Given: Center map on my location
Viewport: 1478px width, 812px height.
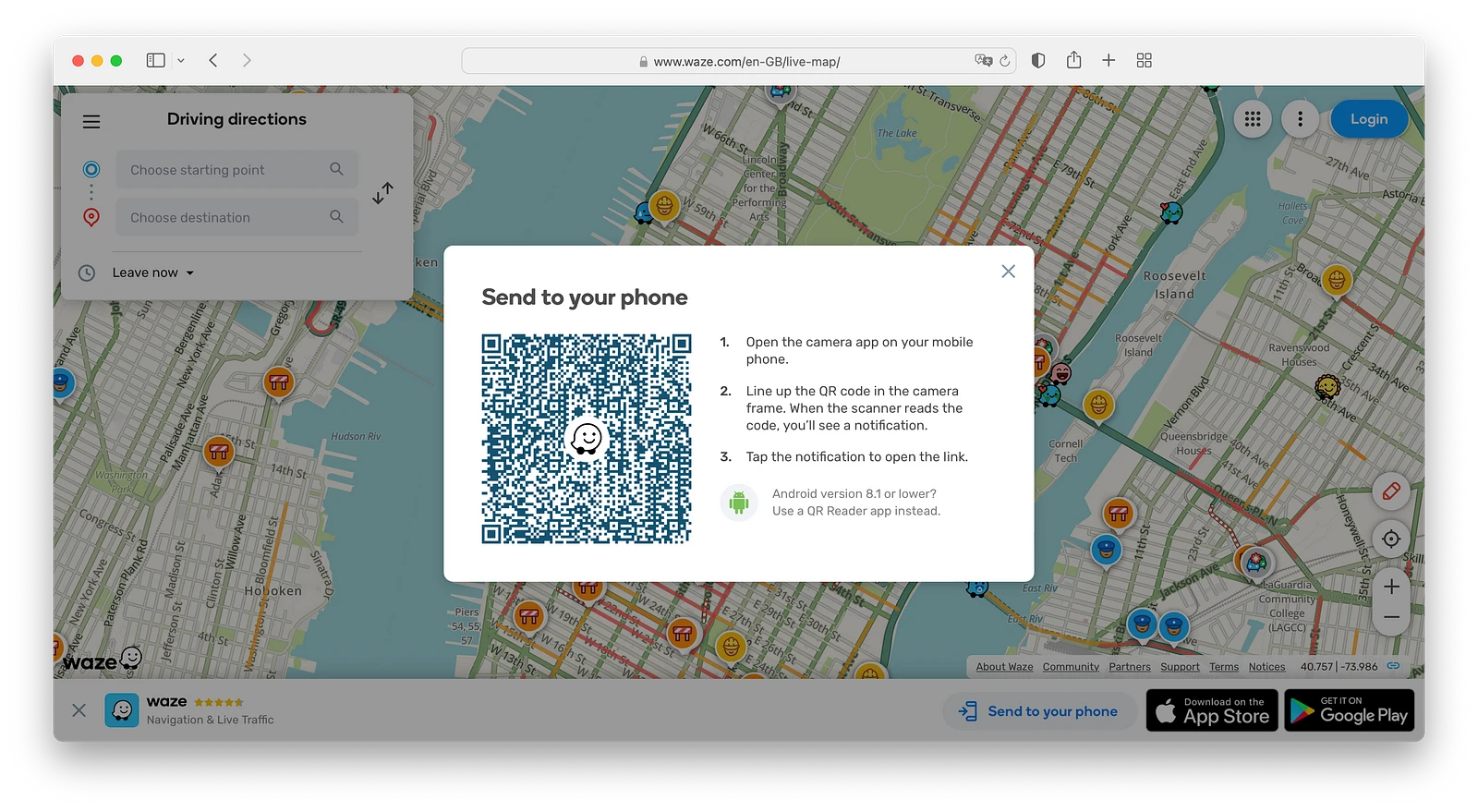Looking at the screenshot, I should pos(1391,539).
